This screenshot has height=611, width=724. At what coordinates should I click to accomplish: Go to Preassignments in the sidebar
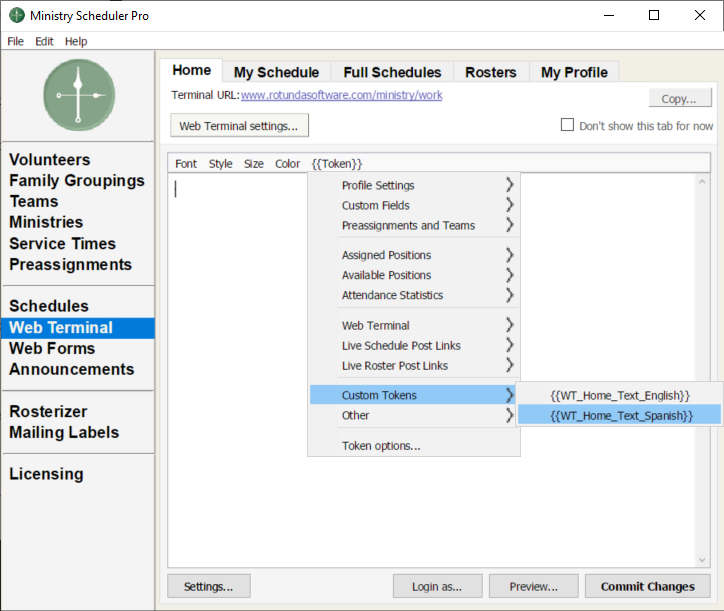point(70,265)
